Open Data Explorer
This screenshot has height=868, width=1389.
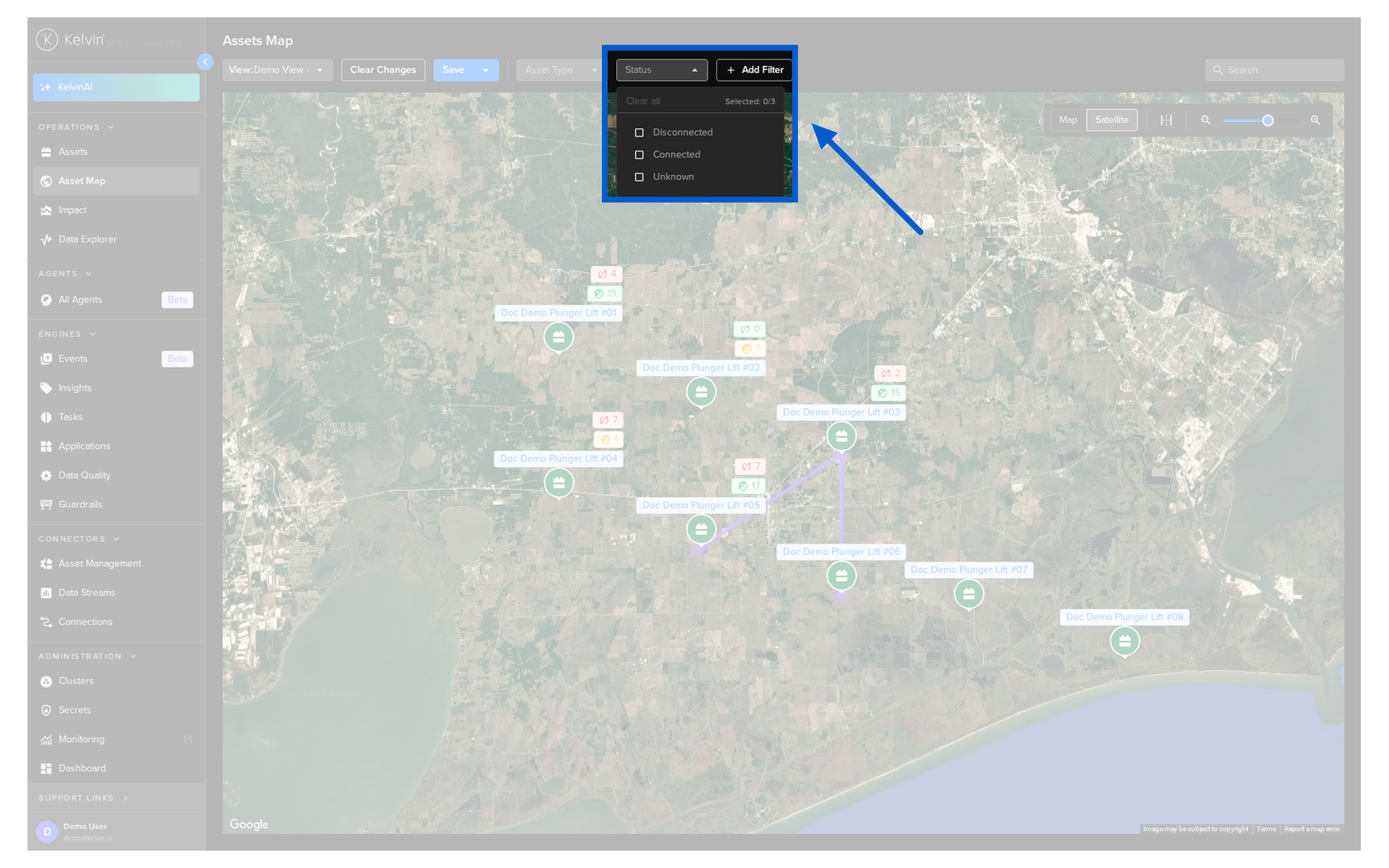point(116,239)
